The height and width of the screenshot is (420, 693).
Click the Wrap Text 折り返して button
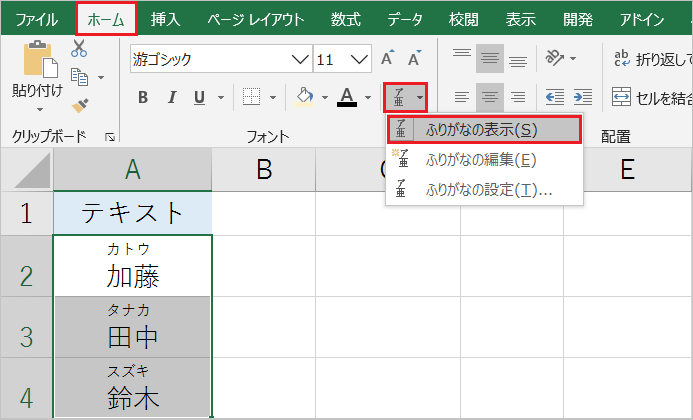(652, 59)
